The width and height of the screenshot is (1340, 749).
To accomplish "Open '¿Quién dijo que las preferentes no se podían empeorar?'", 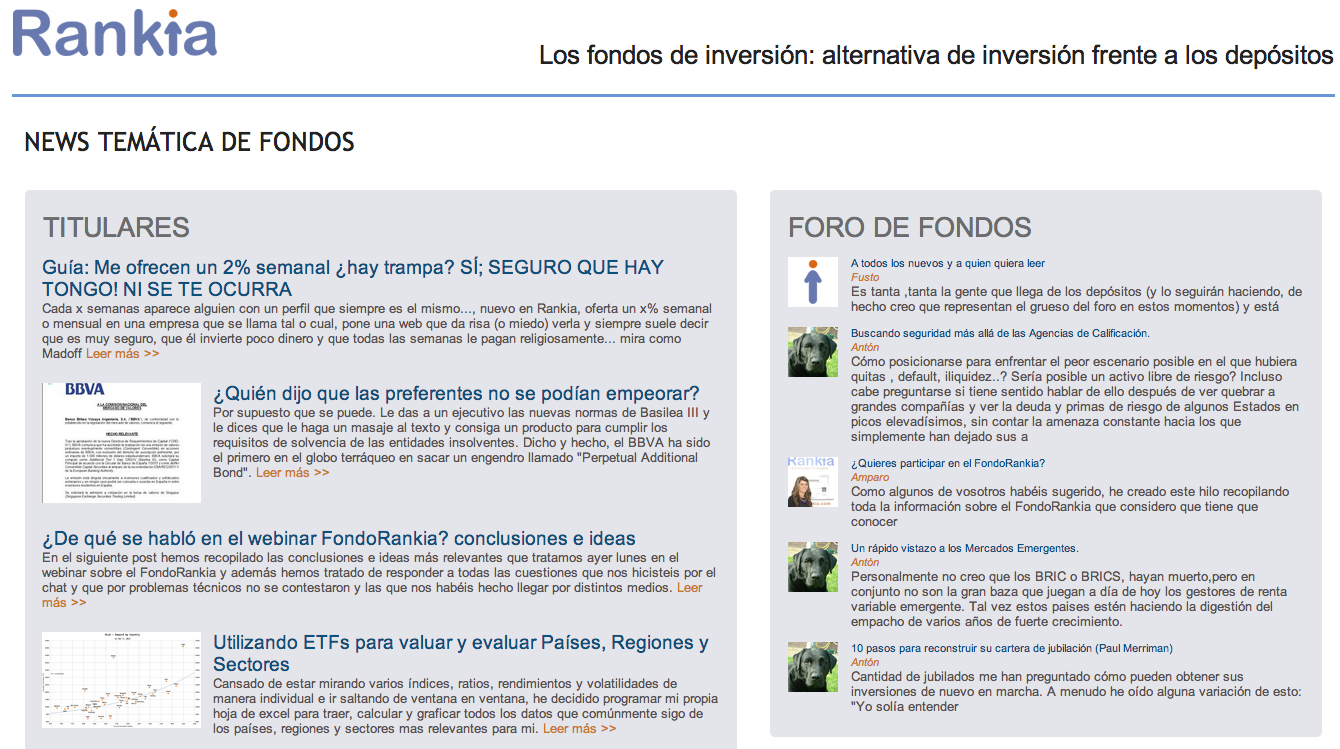I will click(x=456, y=393).
